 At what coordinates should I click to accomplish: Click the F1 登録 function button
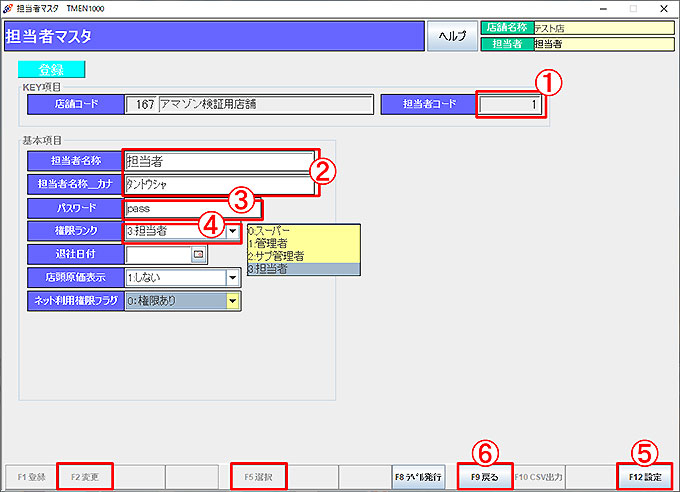[x=31, y=477]
